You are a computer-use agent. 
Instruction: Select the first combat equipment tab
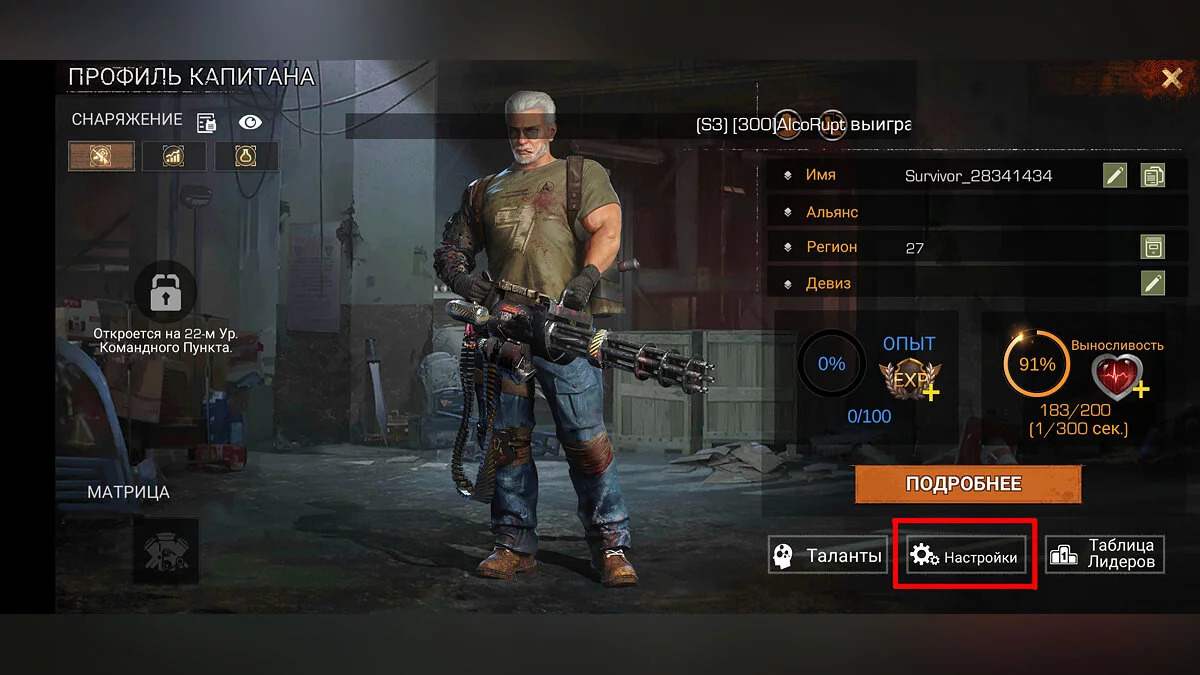point(101,155)
